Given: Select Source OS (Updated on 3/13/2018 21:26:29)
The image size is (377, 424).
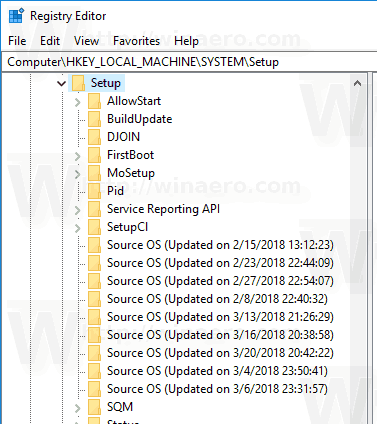Looking at the screenshot, I should 220,317.
